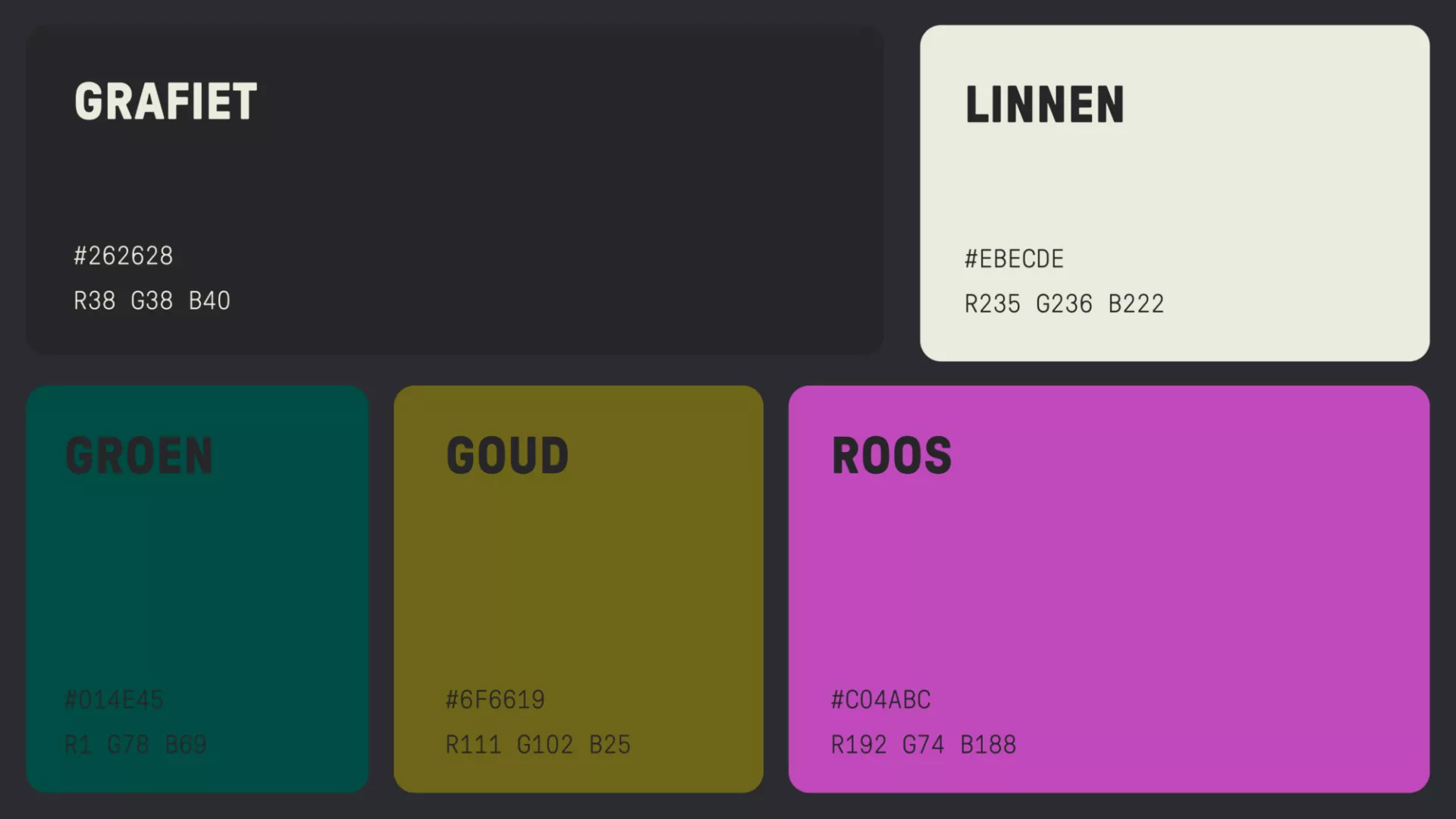Click hex code #014E45
Viewport: 1456px width, 819px height.
tap(114, 700)
